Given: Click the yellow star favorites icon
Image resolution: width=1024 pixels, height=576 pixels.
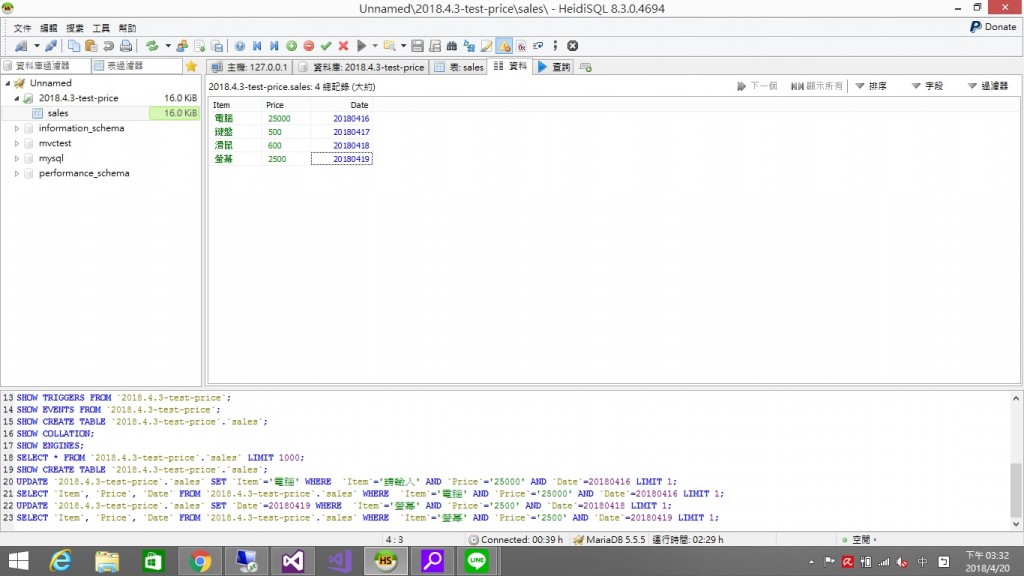Looking at the screenshot, I should click(x=191, y=66).
